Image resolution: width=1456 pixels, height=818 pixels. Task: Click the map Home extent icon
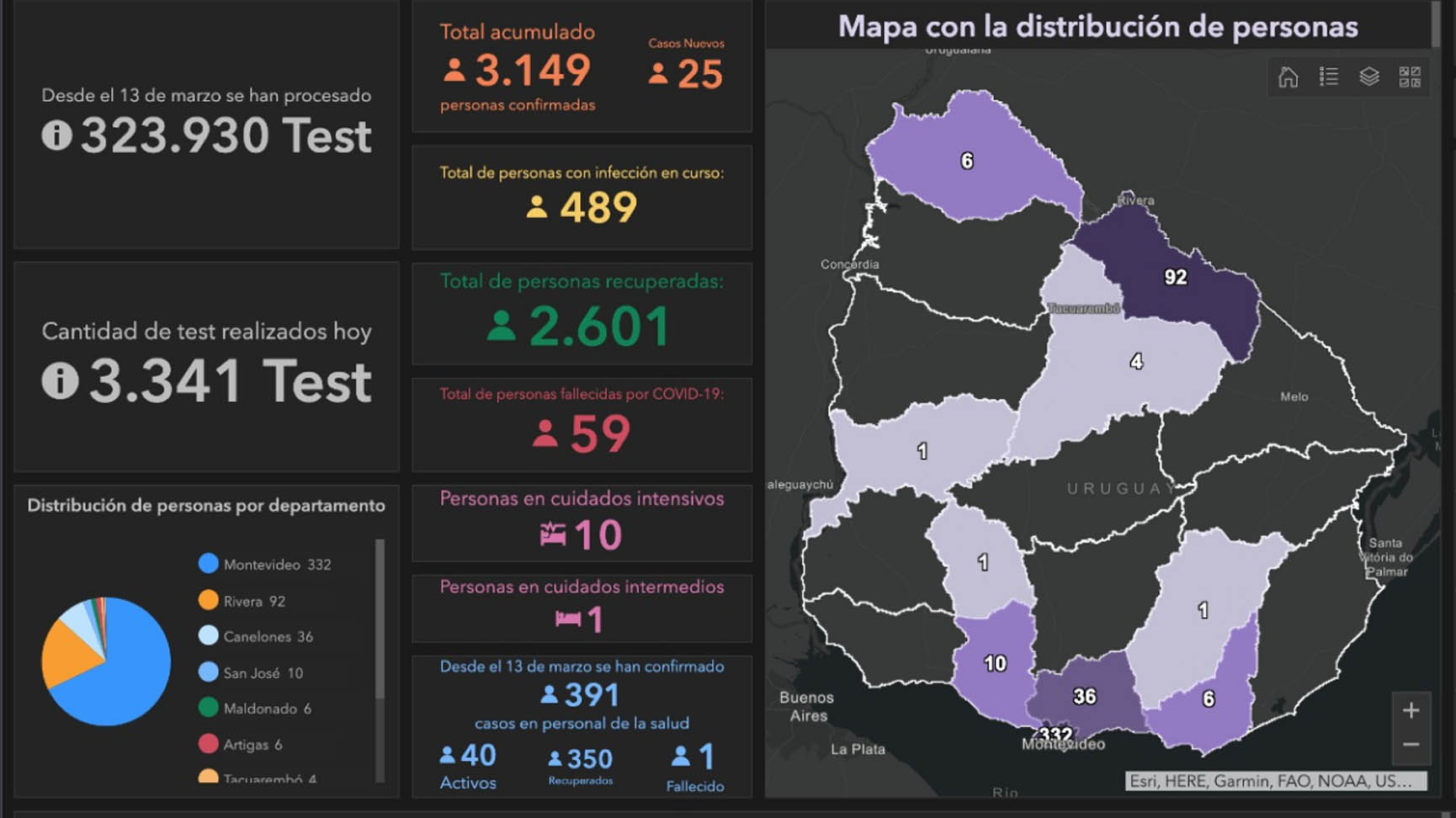pyautogui.click(x=1288, y=77)
